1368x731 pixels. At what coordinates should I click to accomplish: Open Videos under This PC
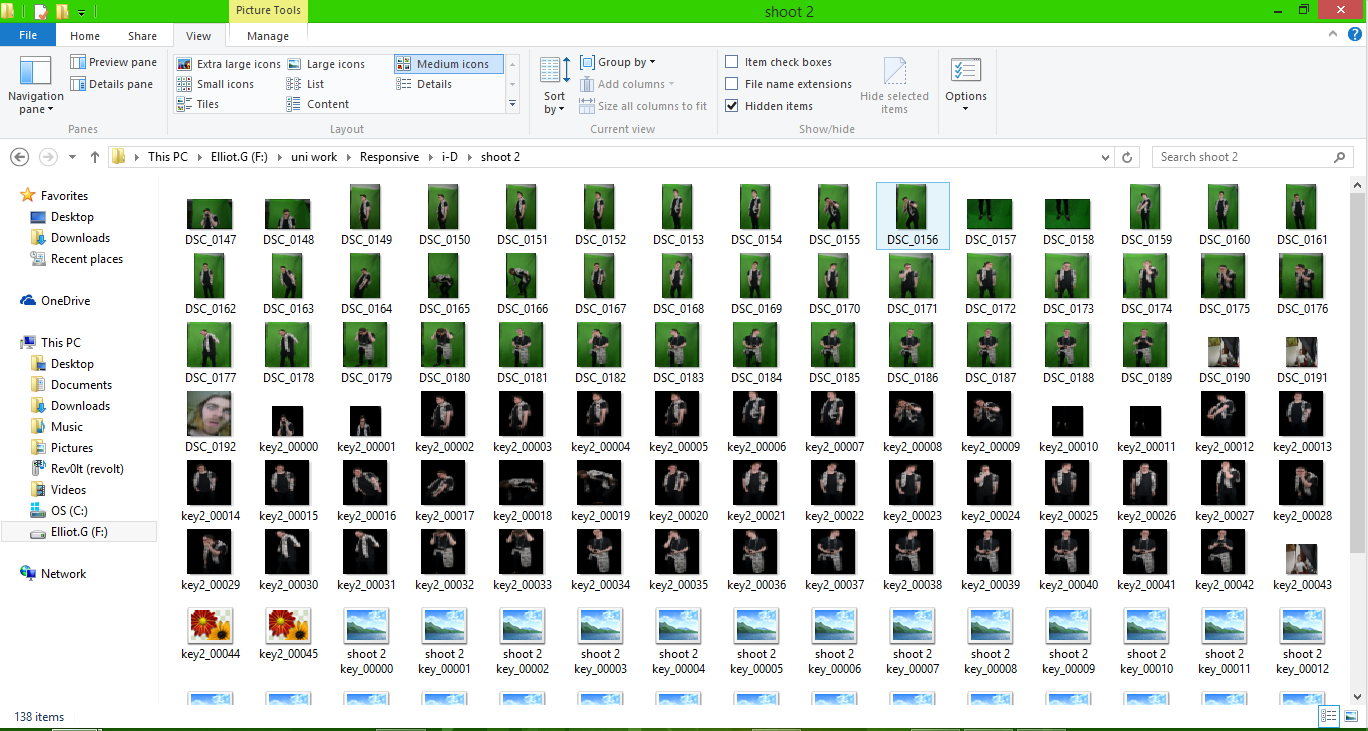pos(68,490)
